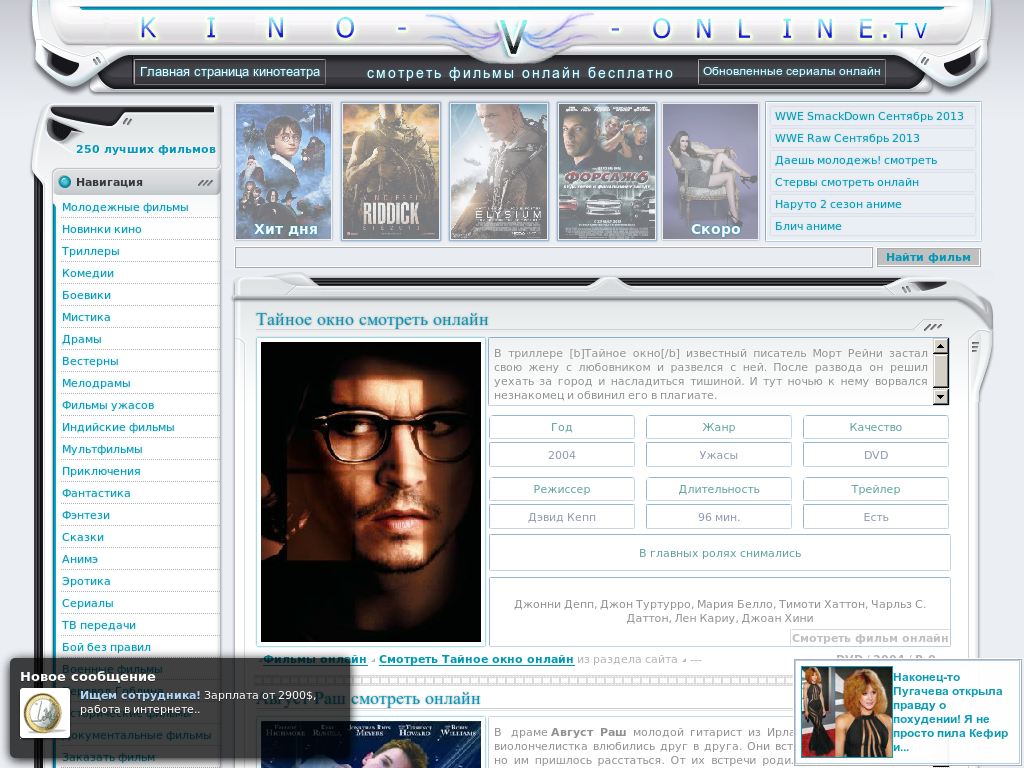Click the film search input field
The image size is (1024, 768).
[554, 257]
